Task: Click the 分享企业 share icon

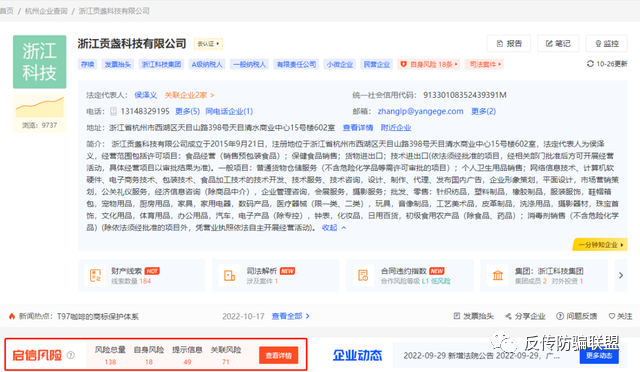Action: point(508,316)
